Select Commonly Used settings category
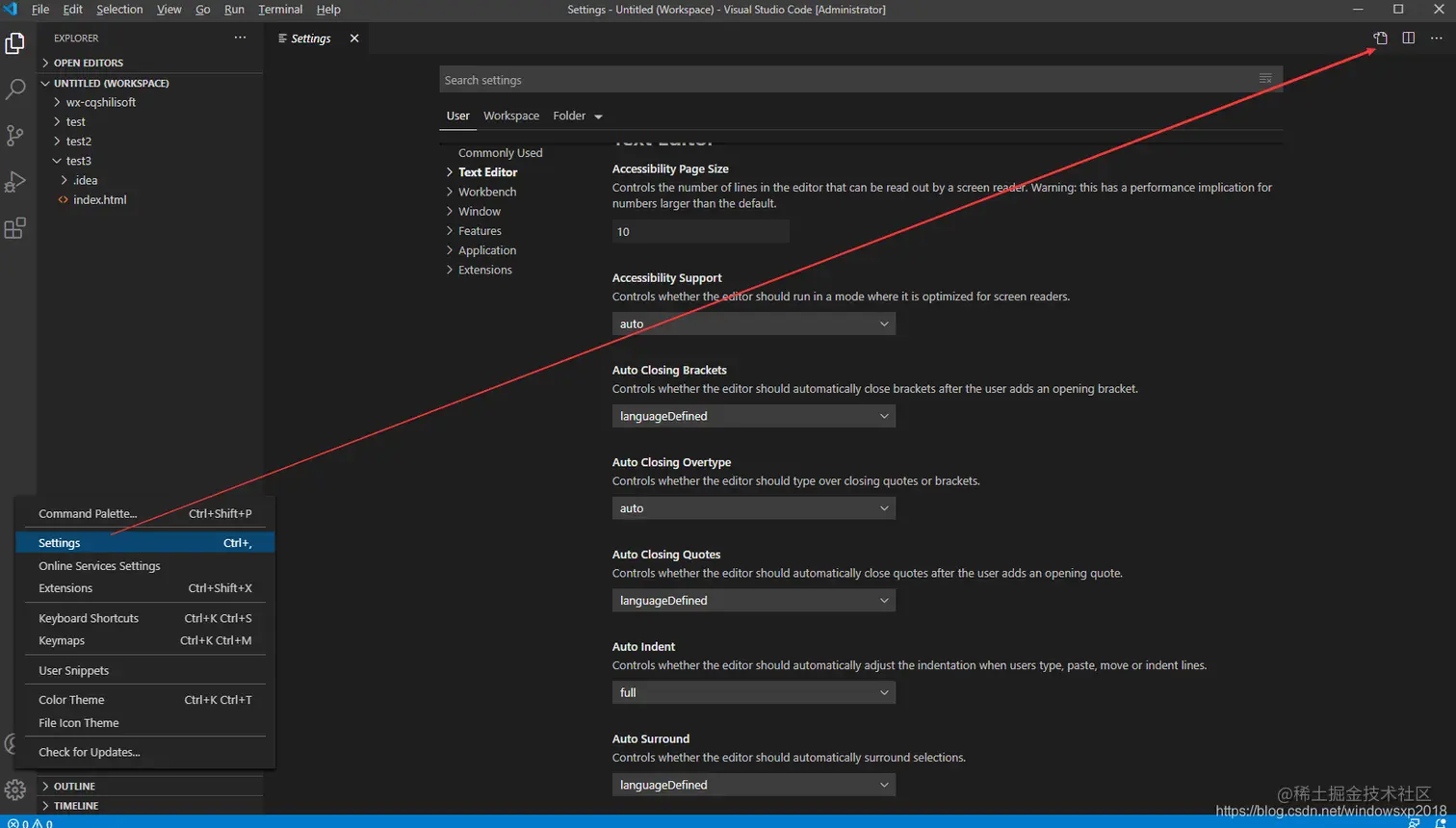This screenshot has height=828, width=1456. pos(500,153)
